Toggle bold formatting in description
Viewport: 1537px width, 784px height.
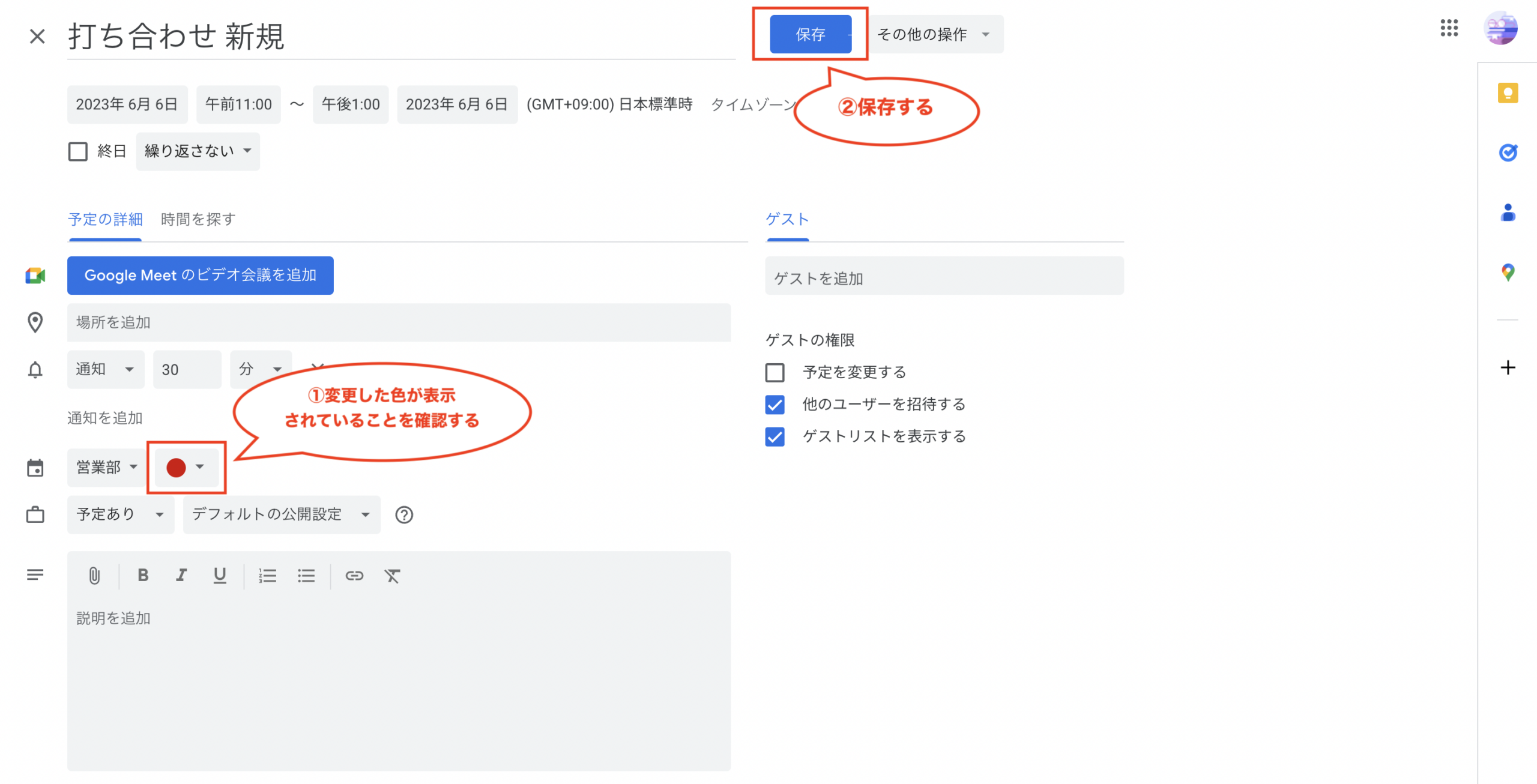143,575
